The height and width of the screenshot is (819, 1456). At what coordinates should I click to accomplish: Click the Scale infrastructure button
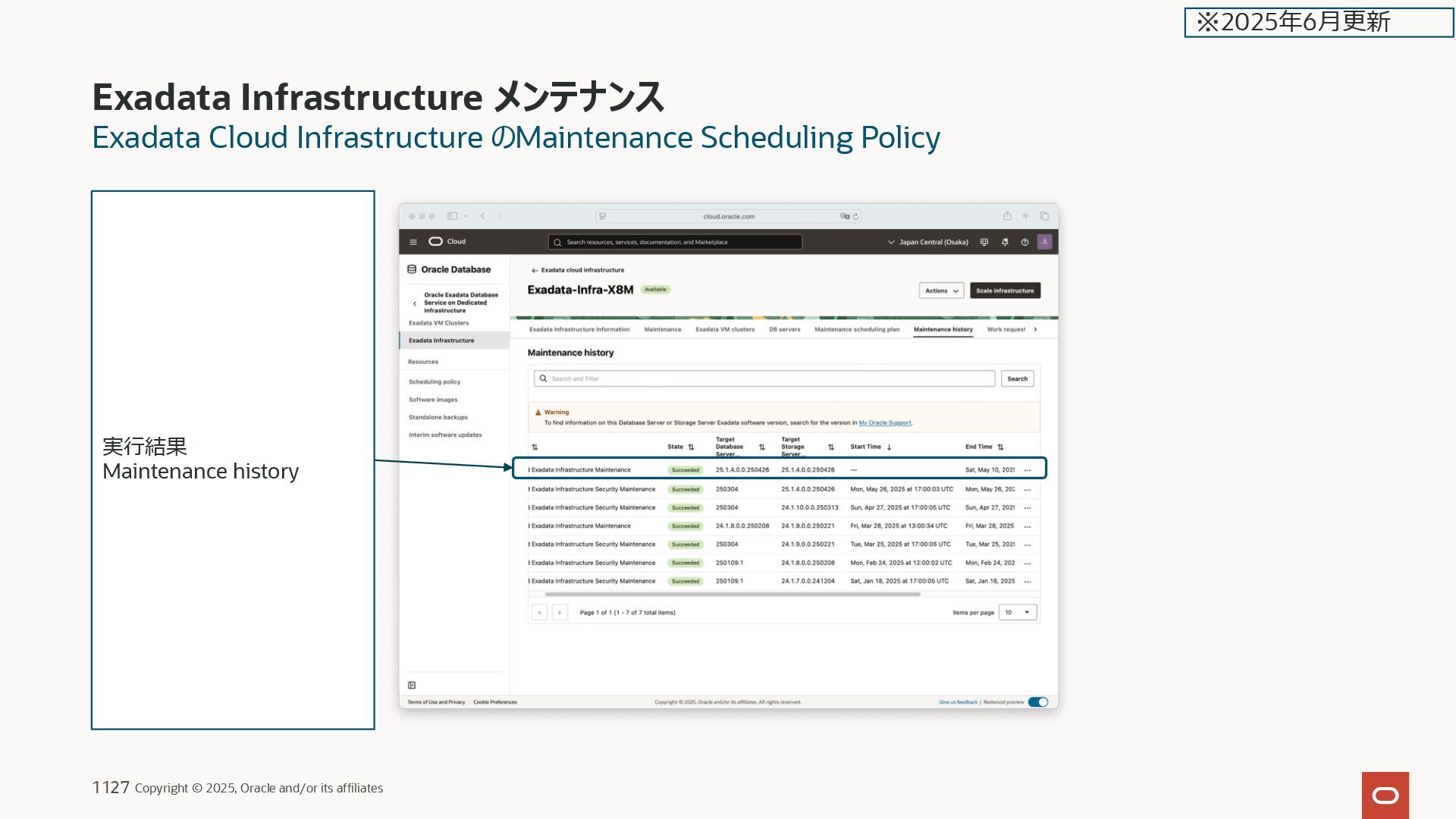[1005, 290]
